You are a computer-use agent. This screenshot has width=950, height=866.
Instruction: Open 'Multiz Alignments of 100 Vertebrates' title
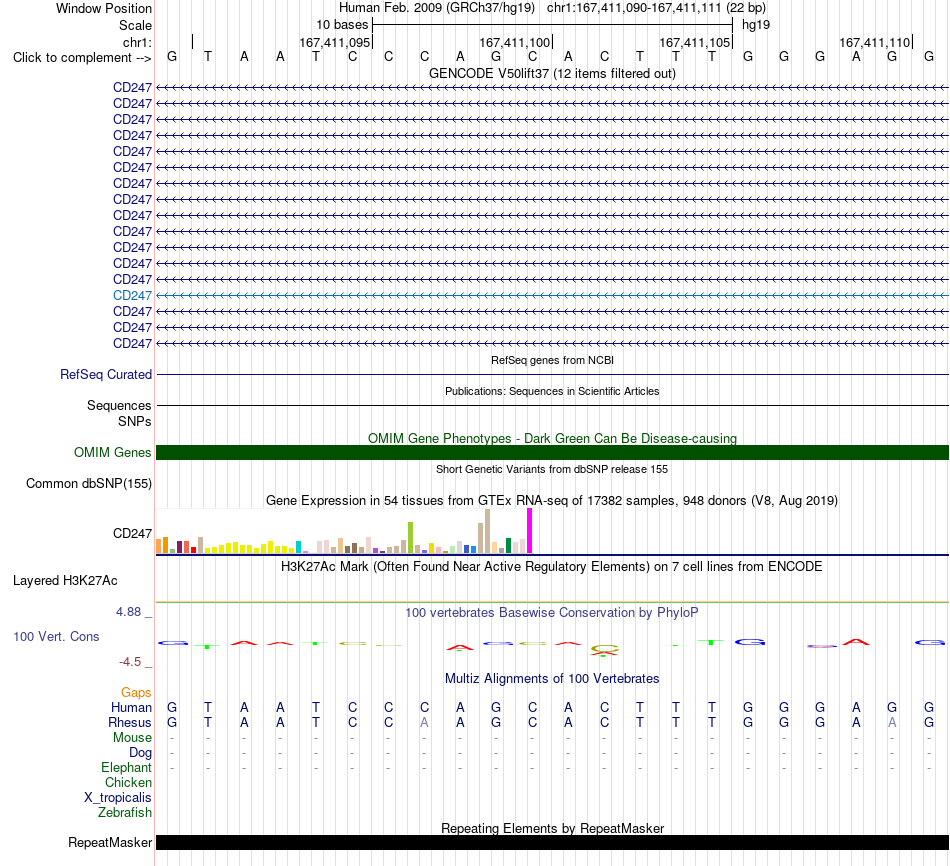click(552, 679)
